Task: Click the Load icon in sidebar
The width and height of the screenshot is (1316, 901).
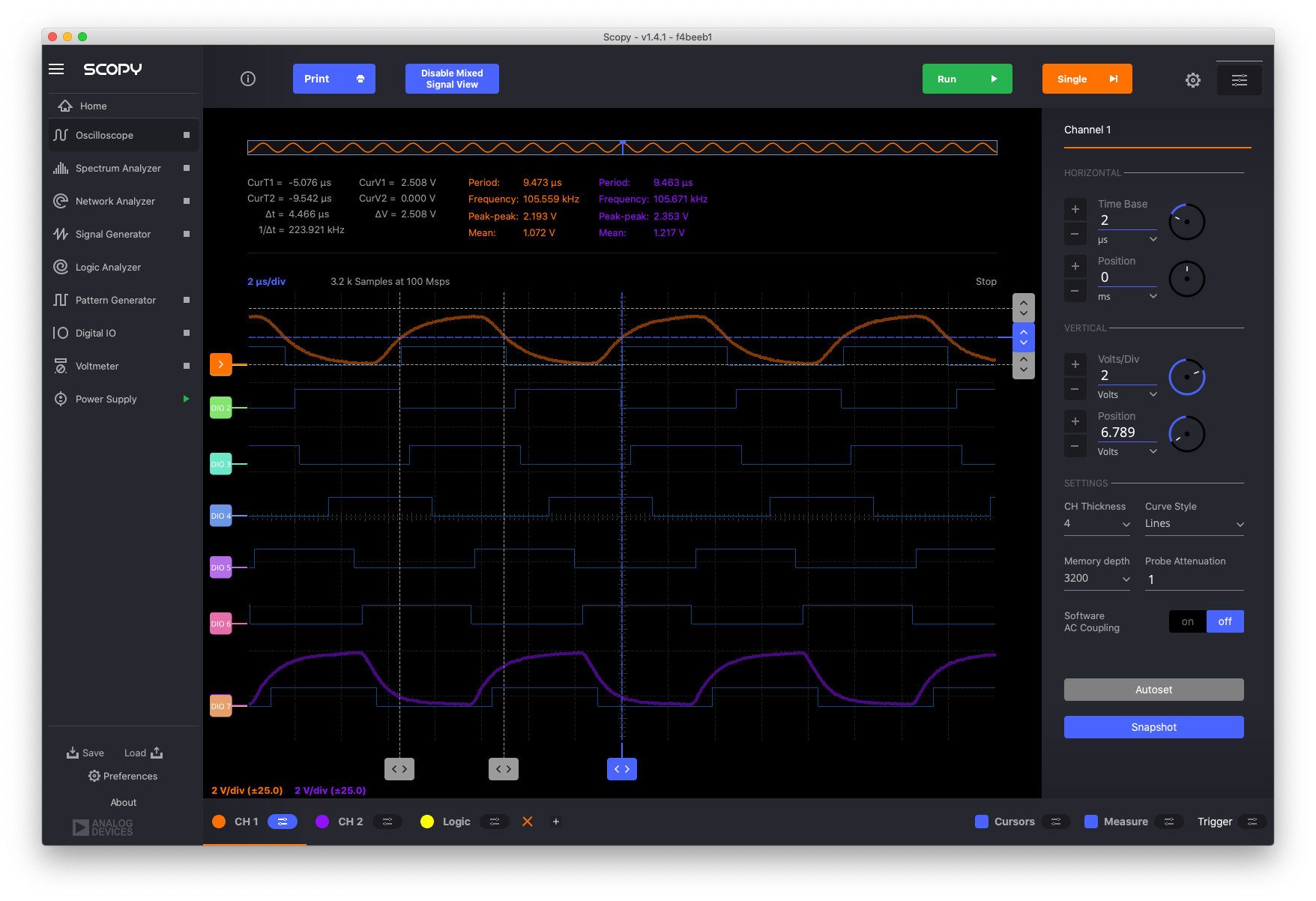Action: pyautogui.click(x=157, y=753)
